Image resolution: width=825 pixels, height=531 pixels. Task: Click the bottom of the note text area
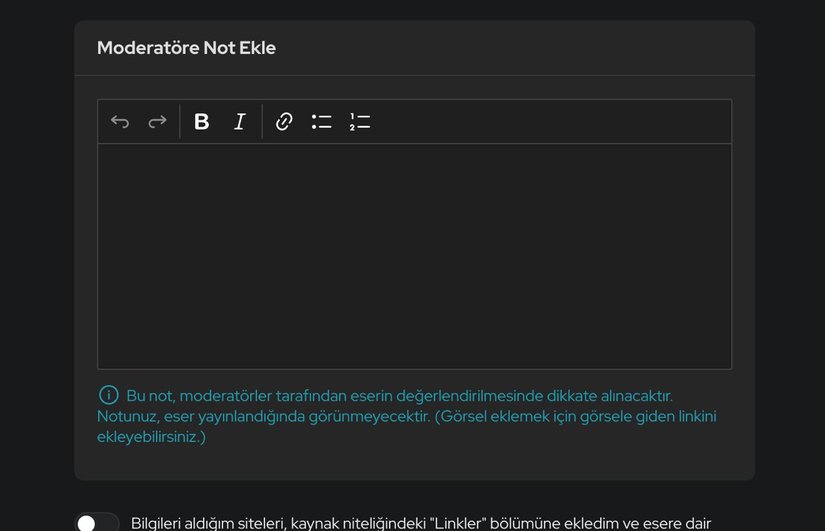[414, 355]
